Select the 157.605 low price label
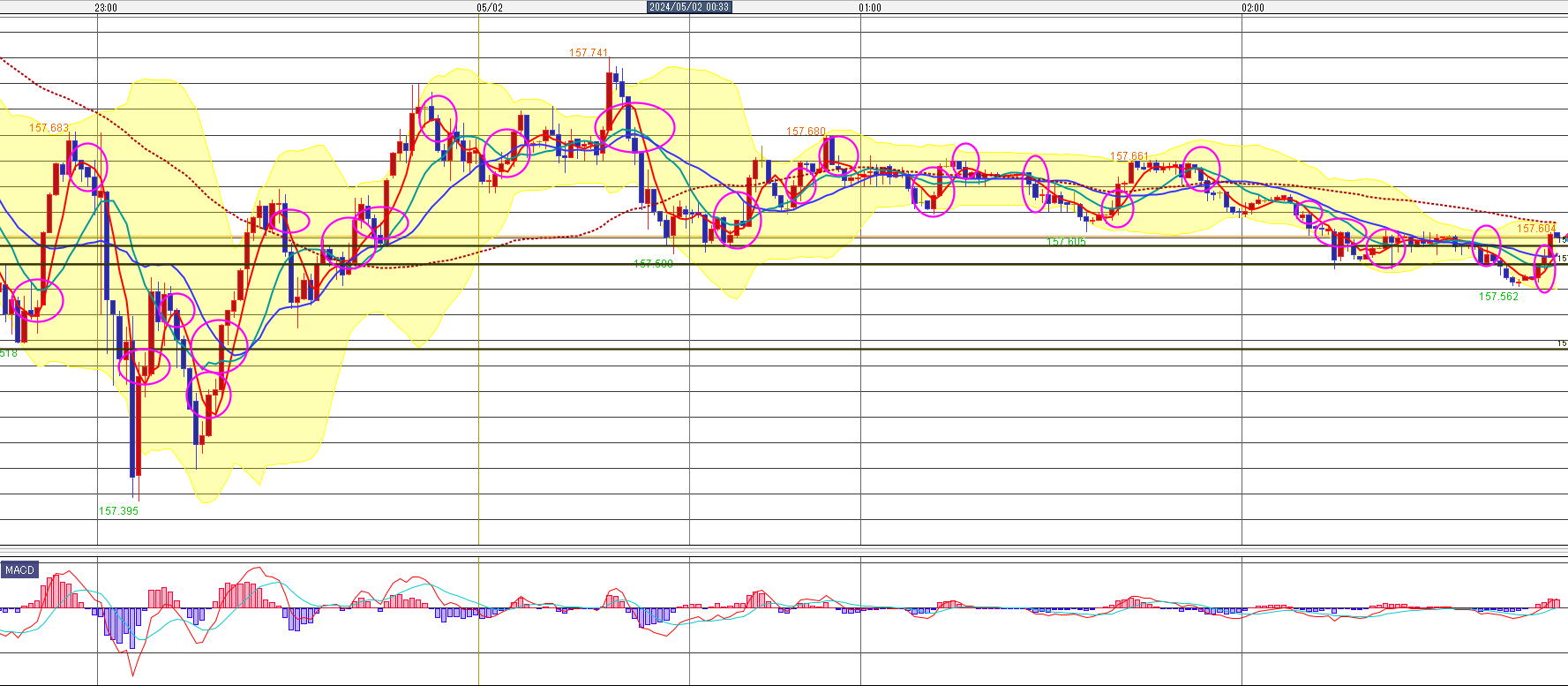1568x686 pixels. coord(1066,242)
